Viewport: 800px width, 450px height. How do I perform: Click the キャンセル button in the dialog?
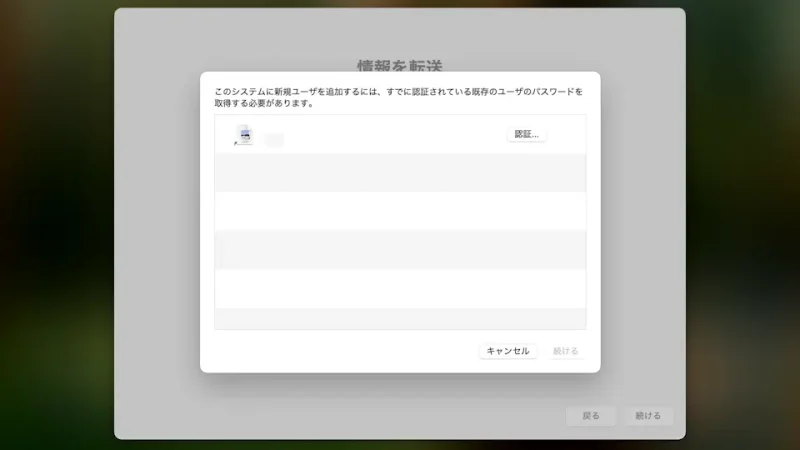508,351
